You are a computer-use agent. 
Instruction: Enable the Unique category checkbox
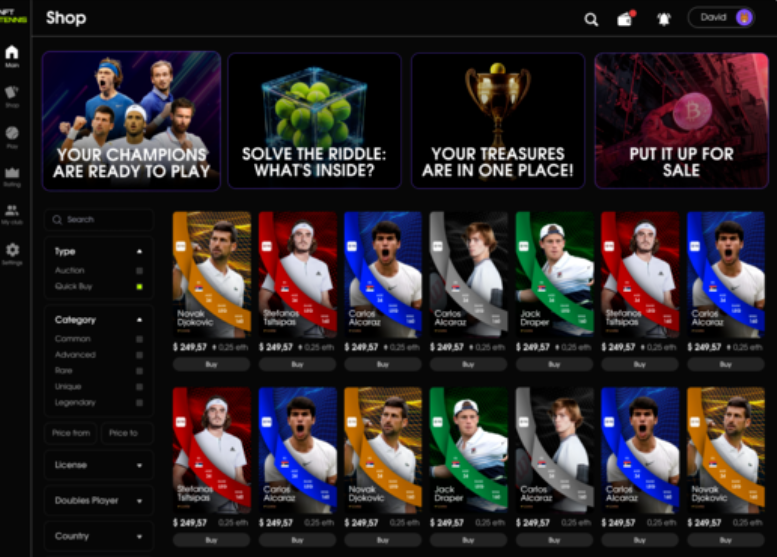[139, 387]
